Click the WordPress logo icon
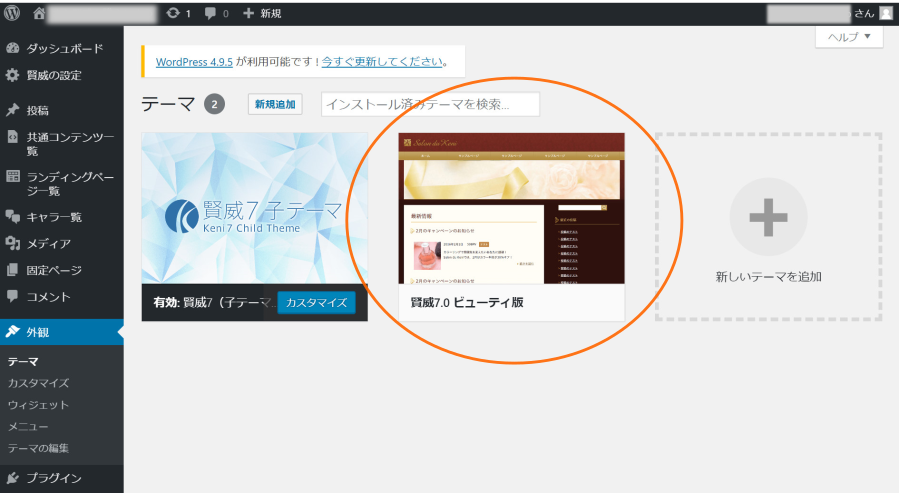The image size is (899, 493). (12, 13)
